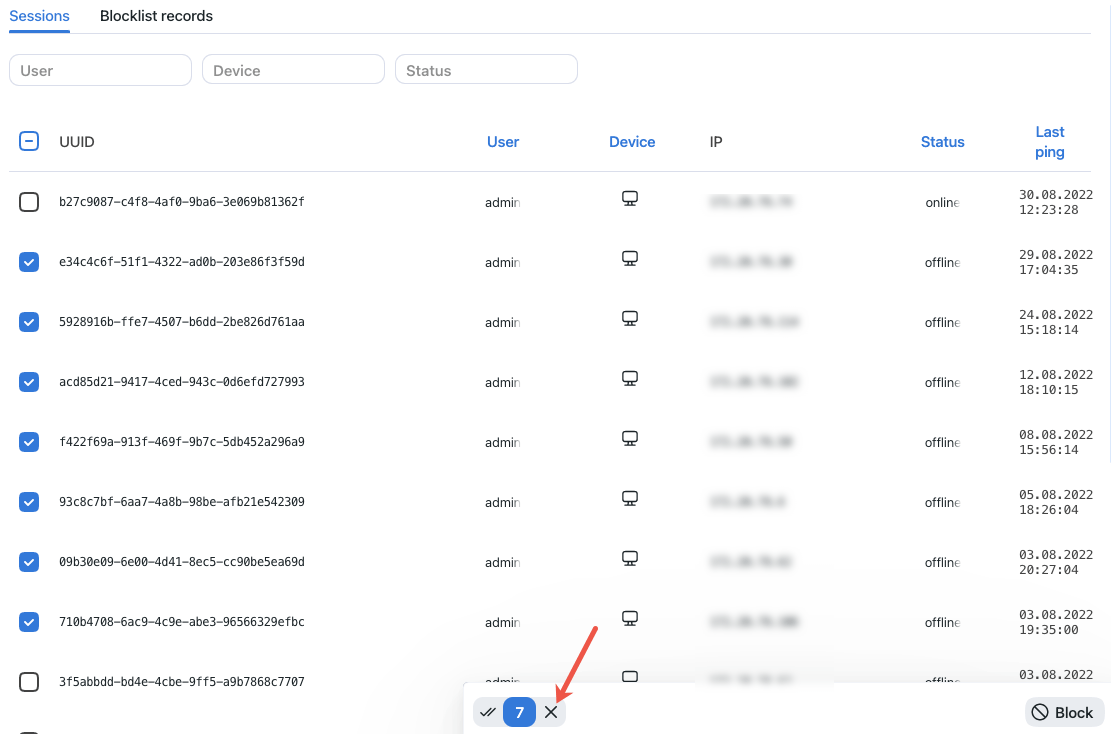Check the checkbox for session b27c9087

tap(29, 202)
